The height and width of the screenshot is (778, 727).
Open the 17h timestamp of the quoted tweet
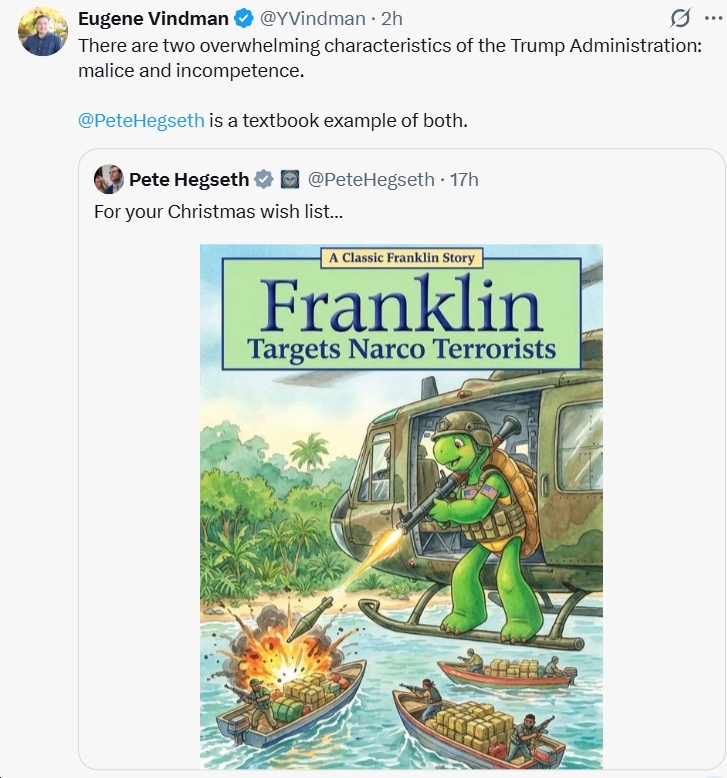coord(465,180)
